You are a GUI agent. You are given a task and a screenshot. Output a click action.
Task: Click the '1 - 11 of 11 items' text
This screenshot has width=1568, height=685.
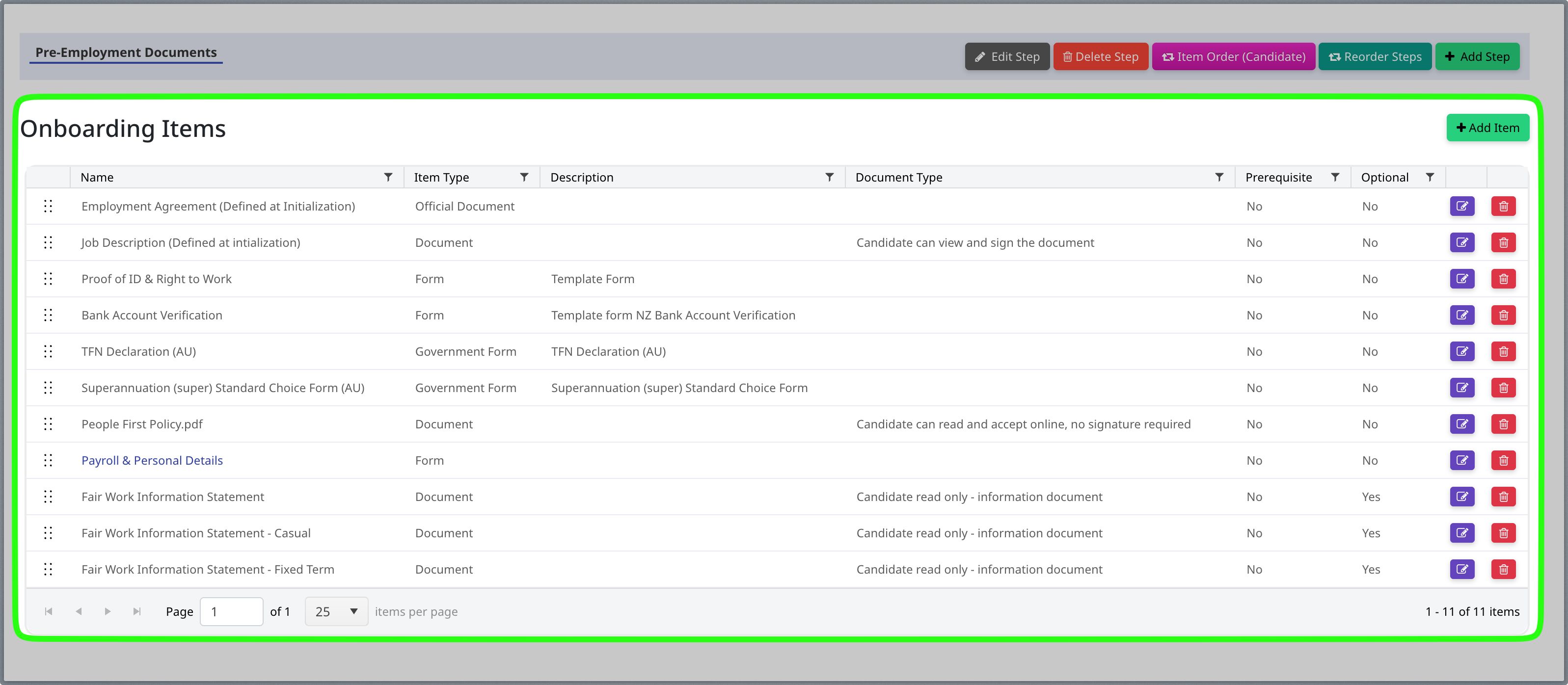point(1472,611)
